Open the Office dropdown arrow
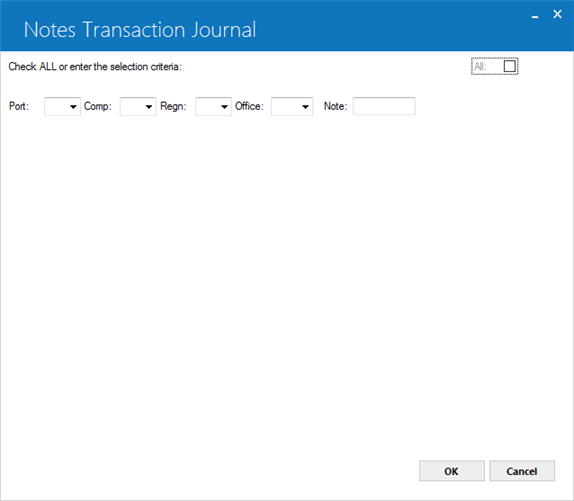The image size is (574, 501). coord(305,106)
